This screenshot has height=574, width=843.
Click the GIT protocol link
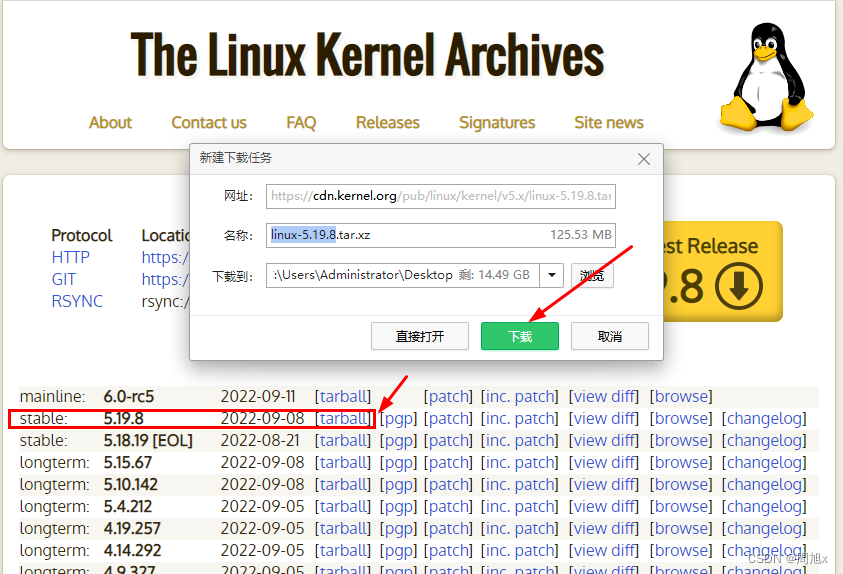point(63,279)
